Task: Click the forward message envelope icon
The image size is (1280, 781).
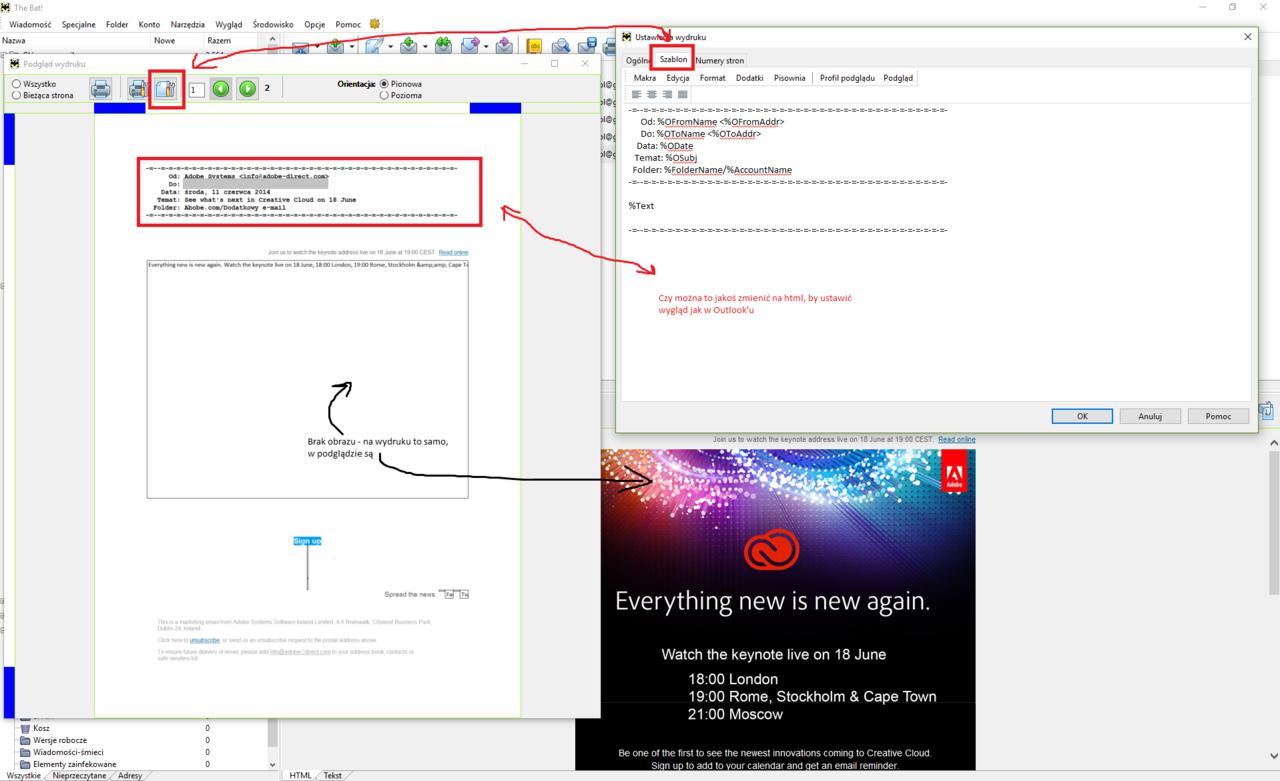Action: click(469, 46)
